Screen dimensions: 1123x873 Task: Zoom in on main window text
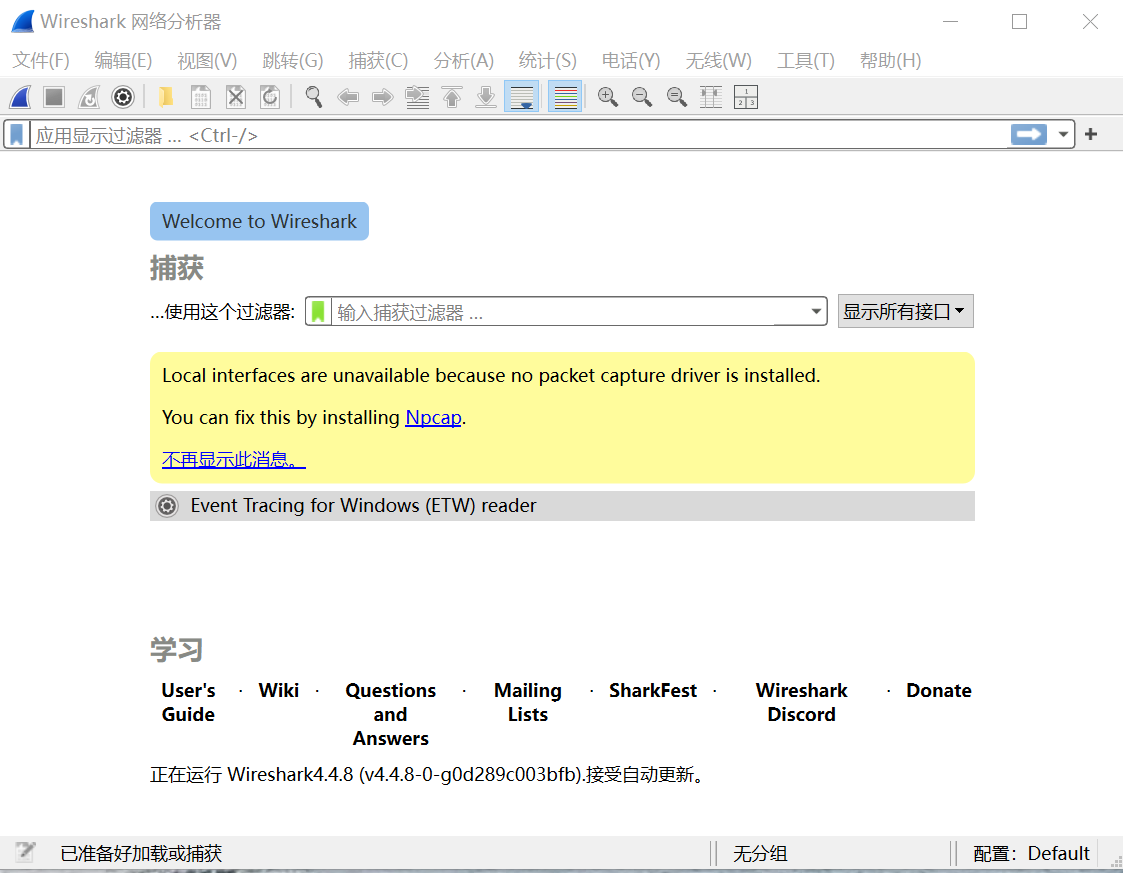608,97
